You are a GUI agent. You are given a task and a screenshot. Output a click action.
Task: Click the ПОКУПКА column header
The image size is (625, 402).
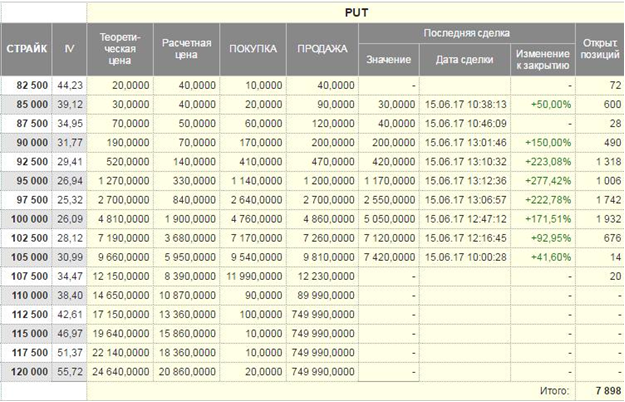(253, 49)
